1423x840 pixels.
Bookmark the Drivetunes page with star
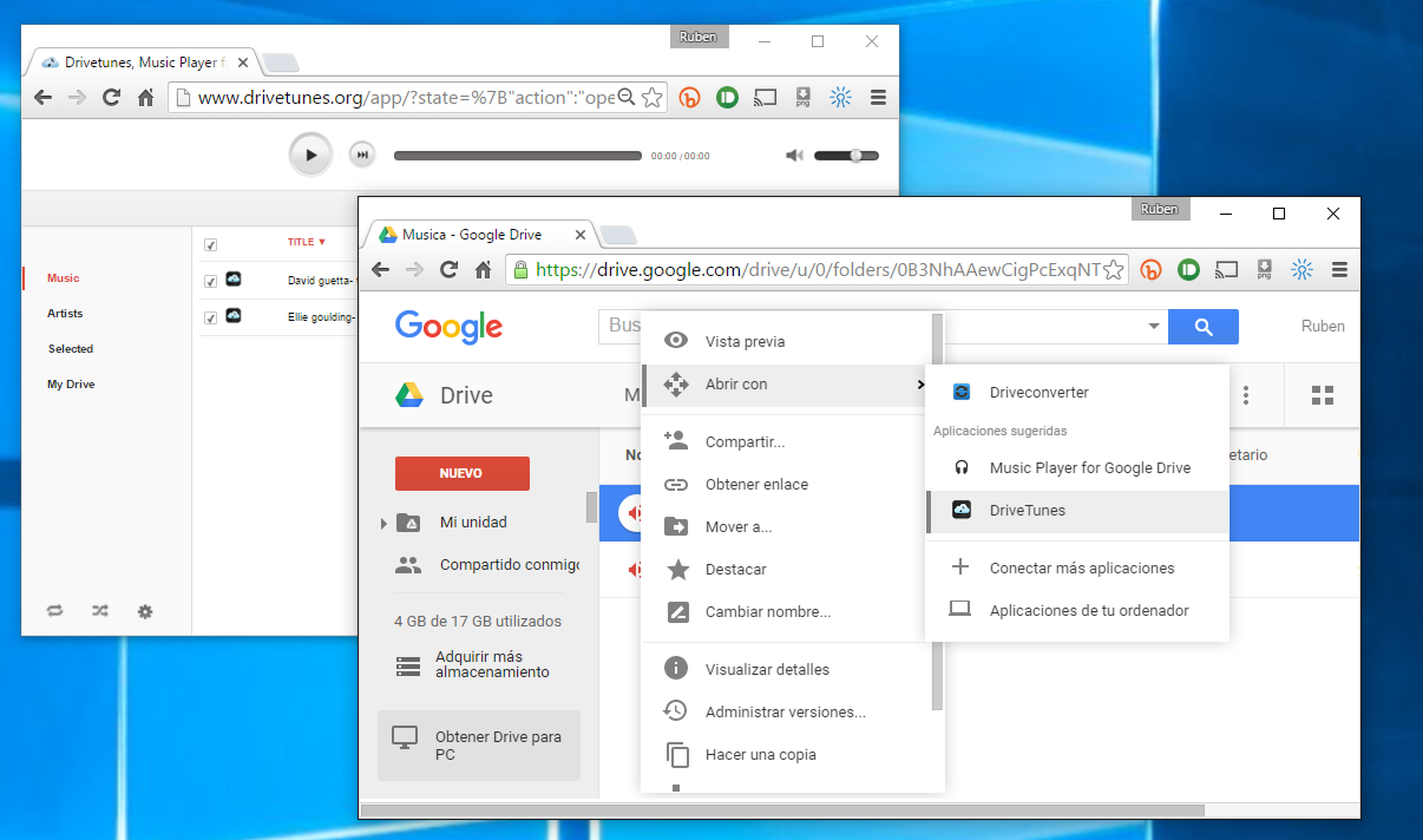(652, 97)
